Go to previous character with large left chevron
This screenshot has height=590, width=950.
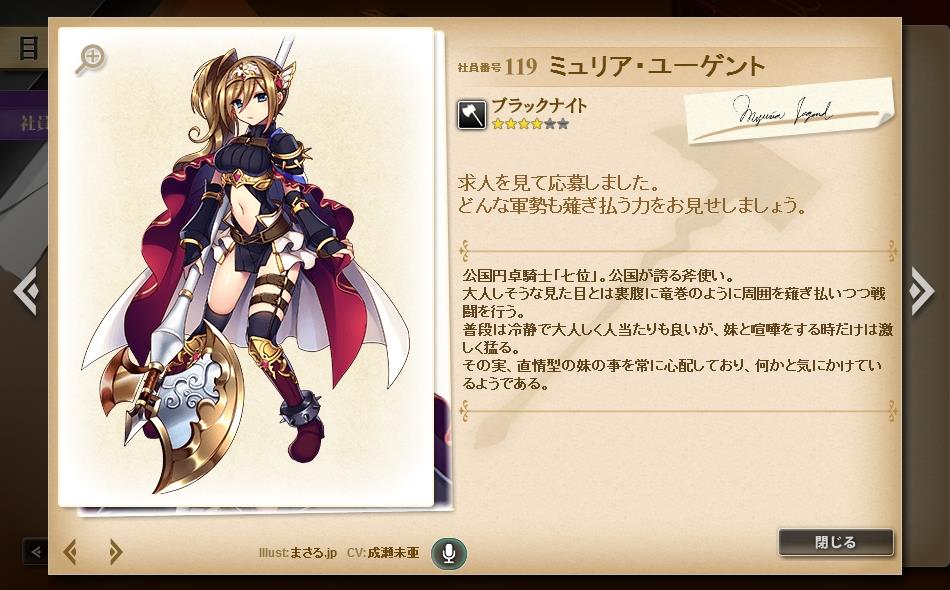click(x=27, y=291)
